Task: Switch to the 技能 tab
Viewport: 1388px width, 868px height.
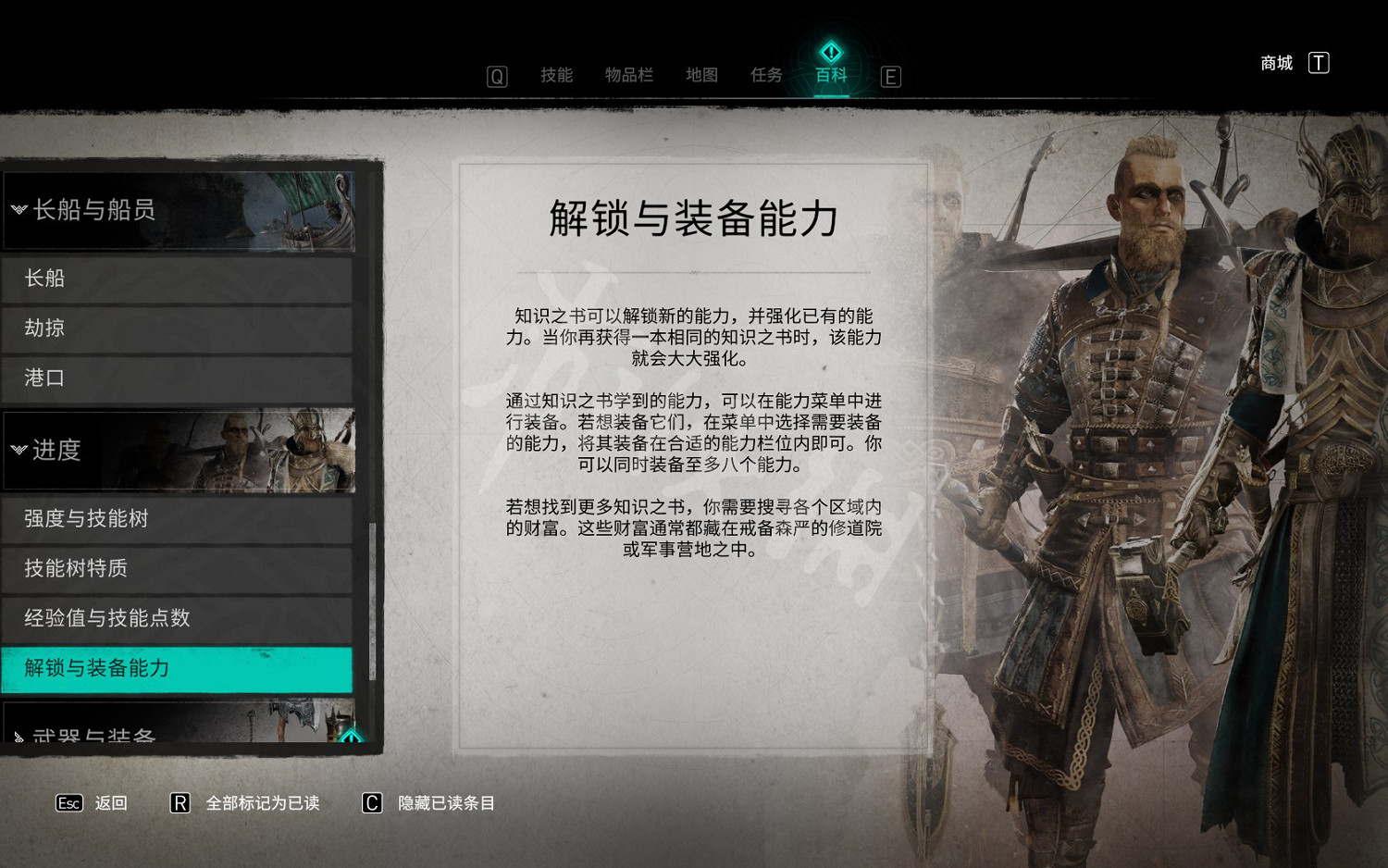Action: (x=557, y=75)
